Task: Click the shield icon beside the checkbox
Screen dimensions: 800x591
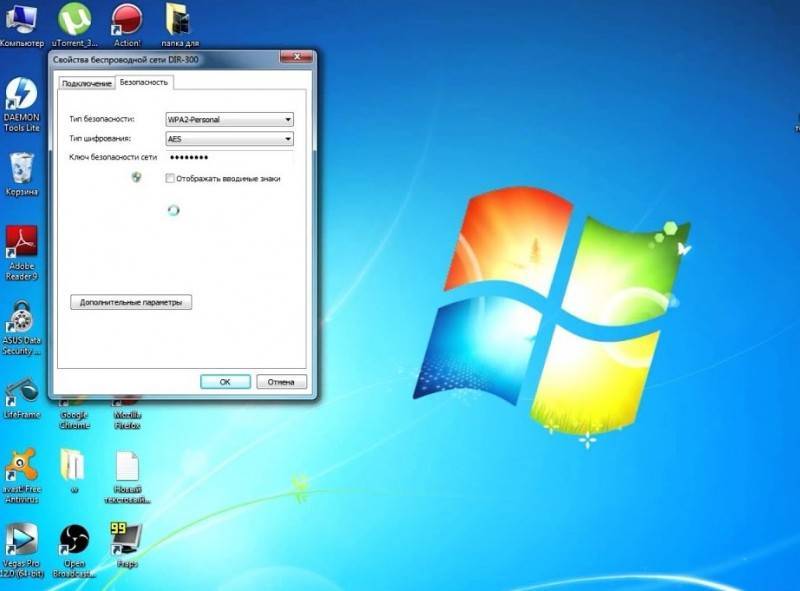Action: tap(136, 178)
